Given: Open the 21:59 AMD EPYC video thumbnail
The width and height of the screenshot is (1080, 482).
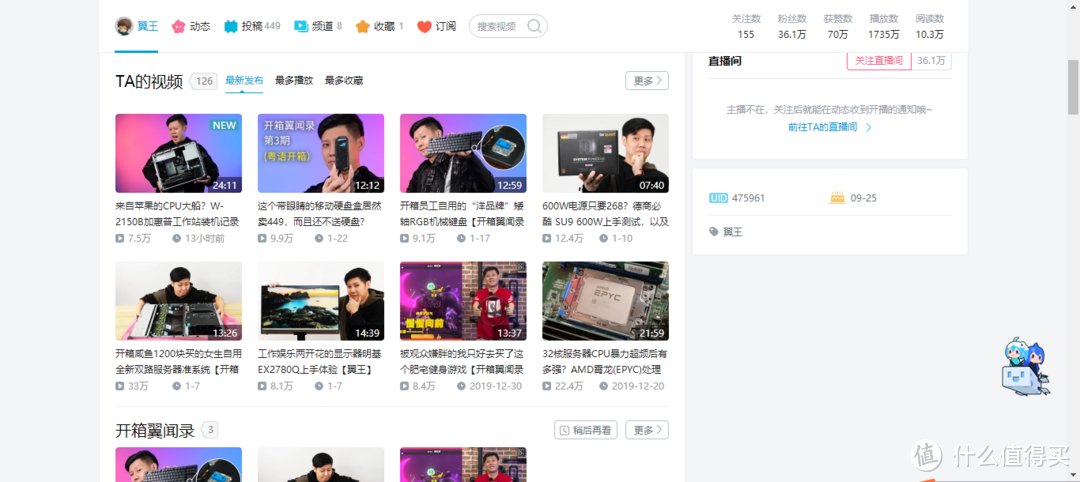Looking at the screenshot, I should point(605,301).
